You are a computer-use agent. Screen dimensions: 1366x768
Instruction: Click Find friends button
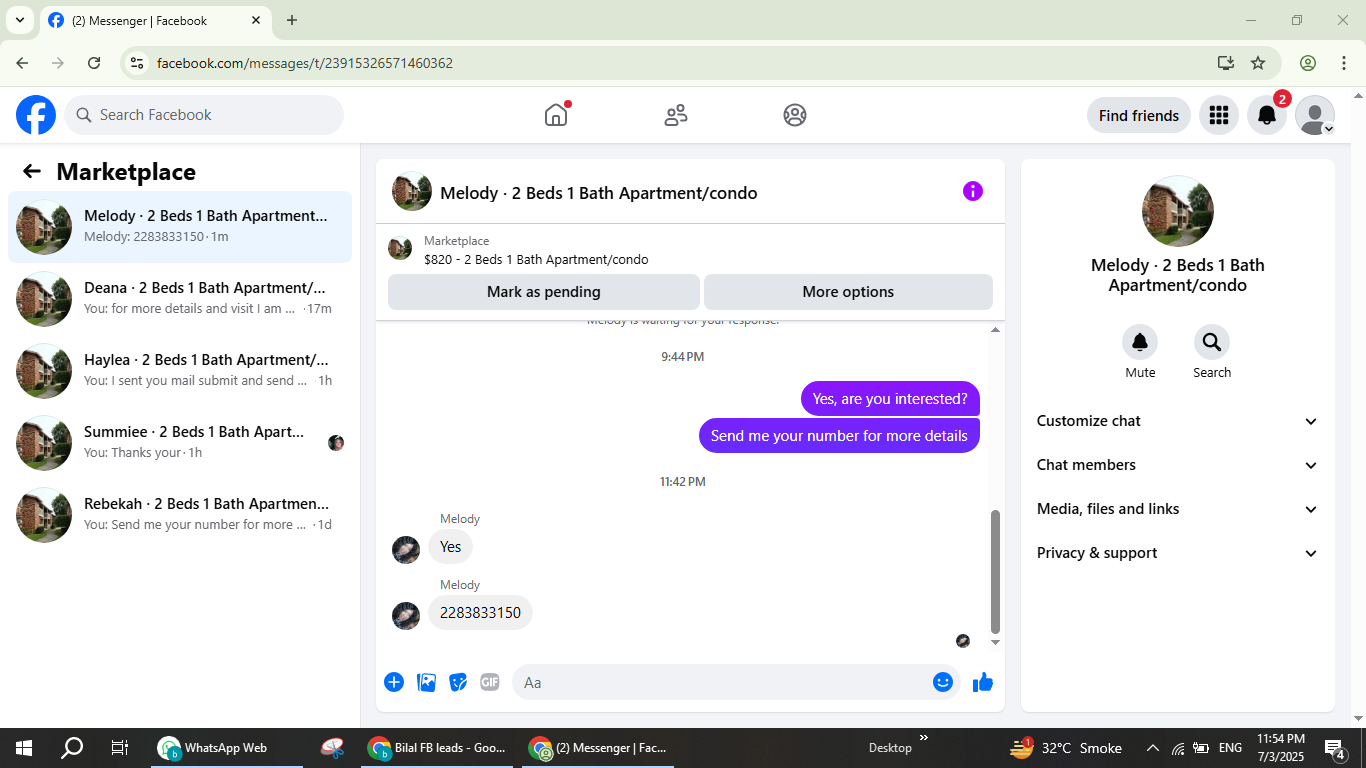pyautogui.click(x=1139, y=115)
